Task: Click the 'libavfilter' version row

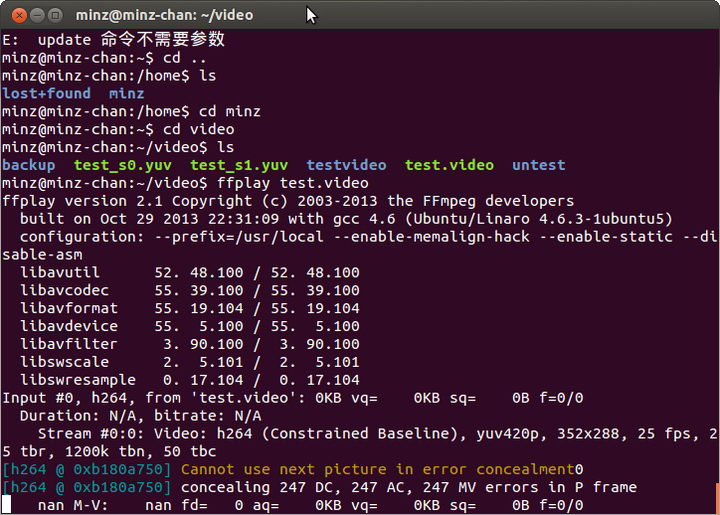Action: pyautogui.click(x=190, y=344)
